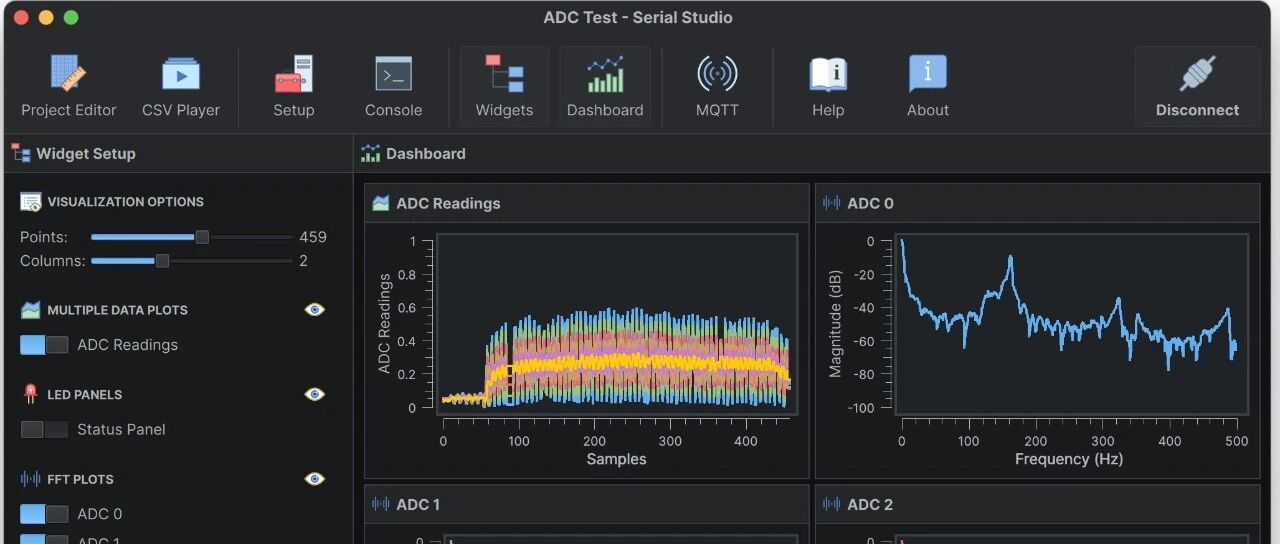Click the Multiple Data Plots section icon

click(x=31, y=310)
